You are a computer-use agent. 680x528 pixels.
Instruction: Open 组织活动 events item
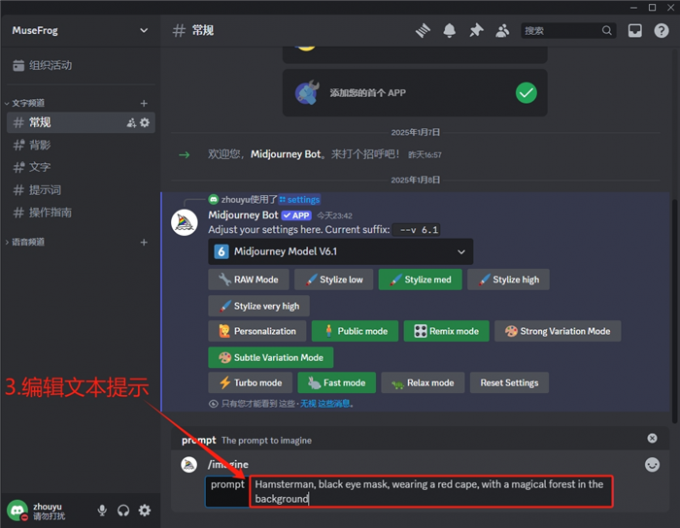81,65
